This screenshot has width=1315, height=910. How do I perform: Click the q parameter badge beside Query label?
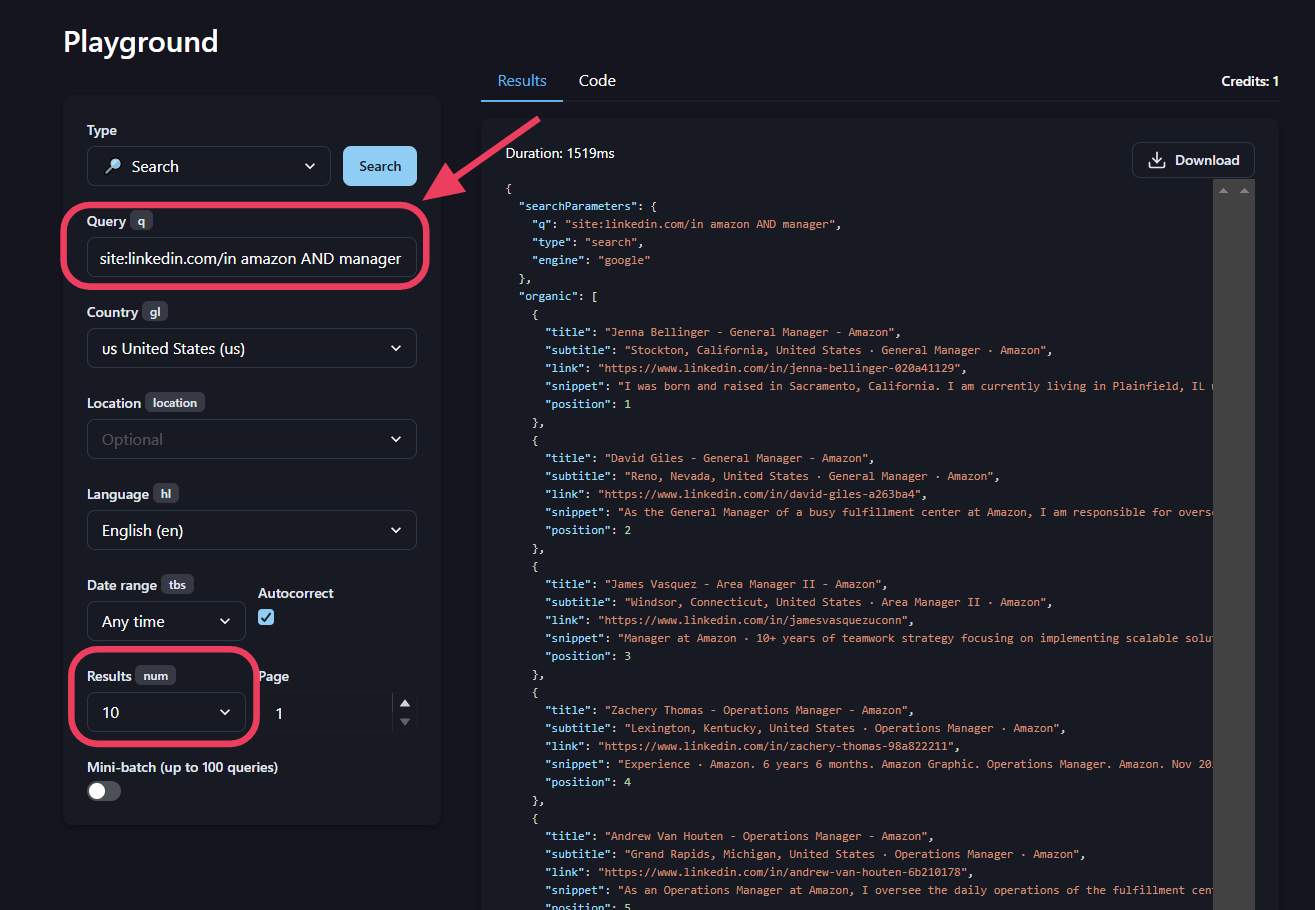pos(141,221)
